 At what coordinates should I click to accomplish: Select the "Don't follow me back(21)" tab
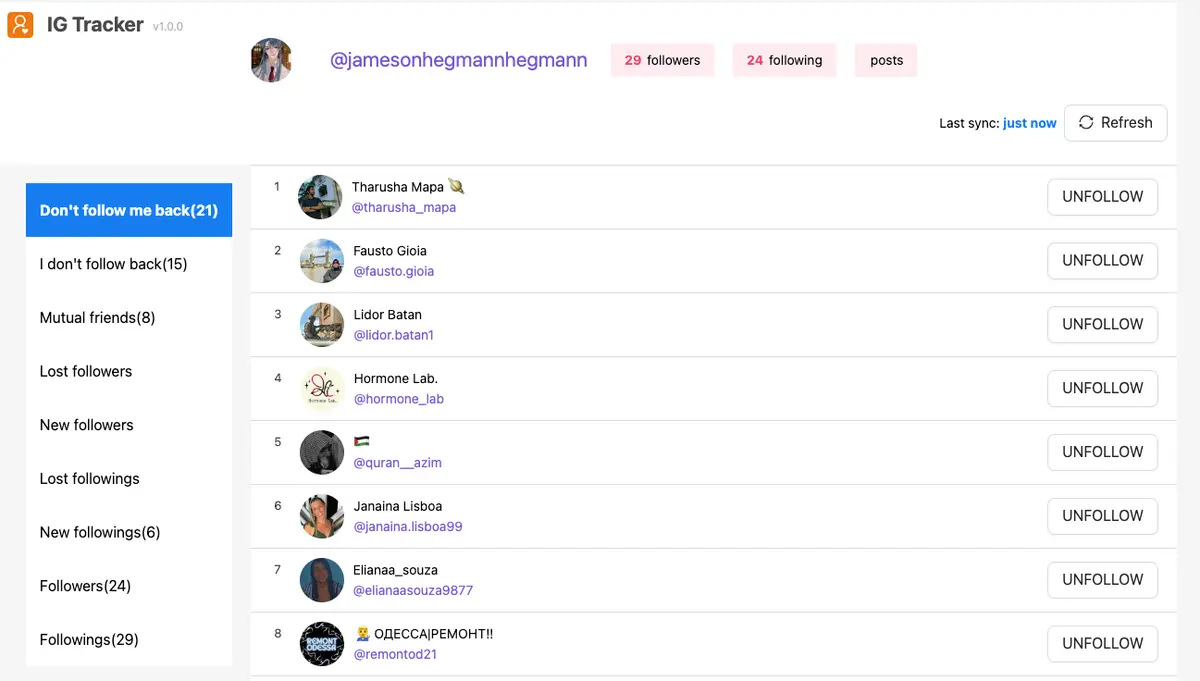click(x=128, y=210)
